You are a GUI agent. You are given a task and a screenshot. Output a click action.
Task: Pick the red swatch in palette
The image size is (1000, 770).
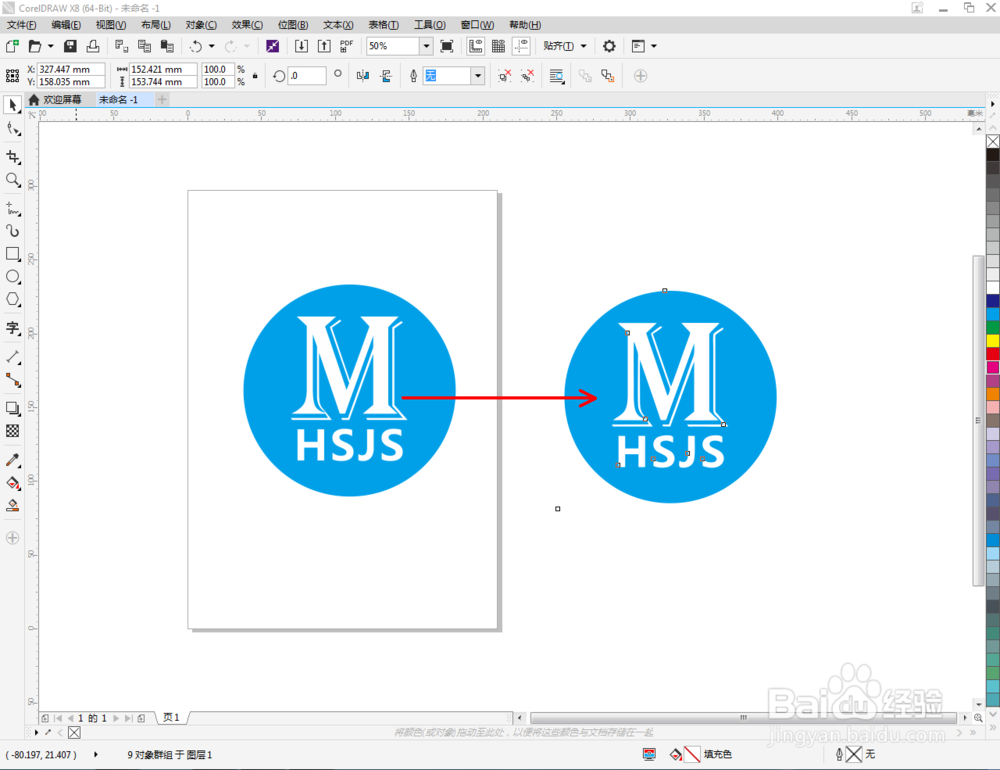point(992,354)
